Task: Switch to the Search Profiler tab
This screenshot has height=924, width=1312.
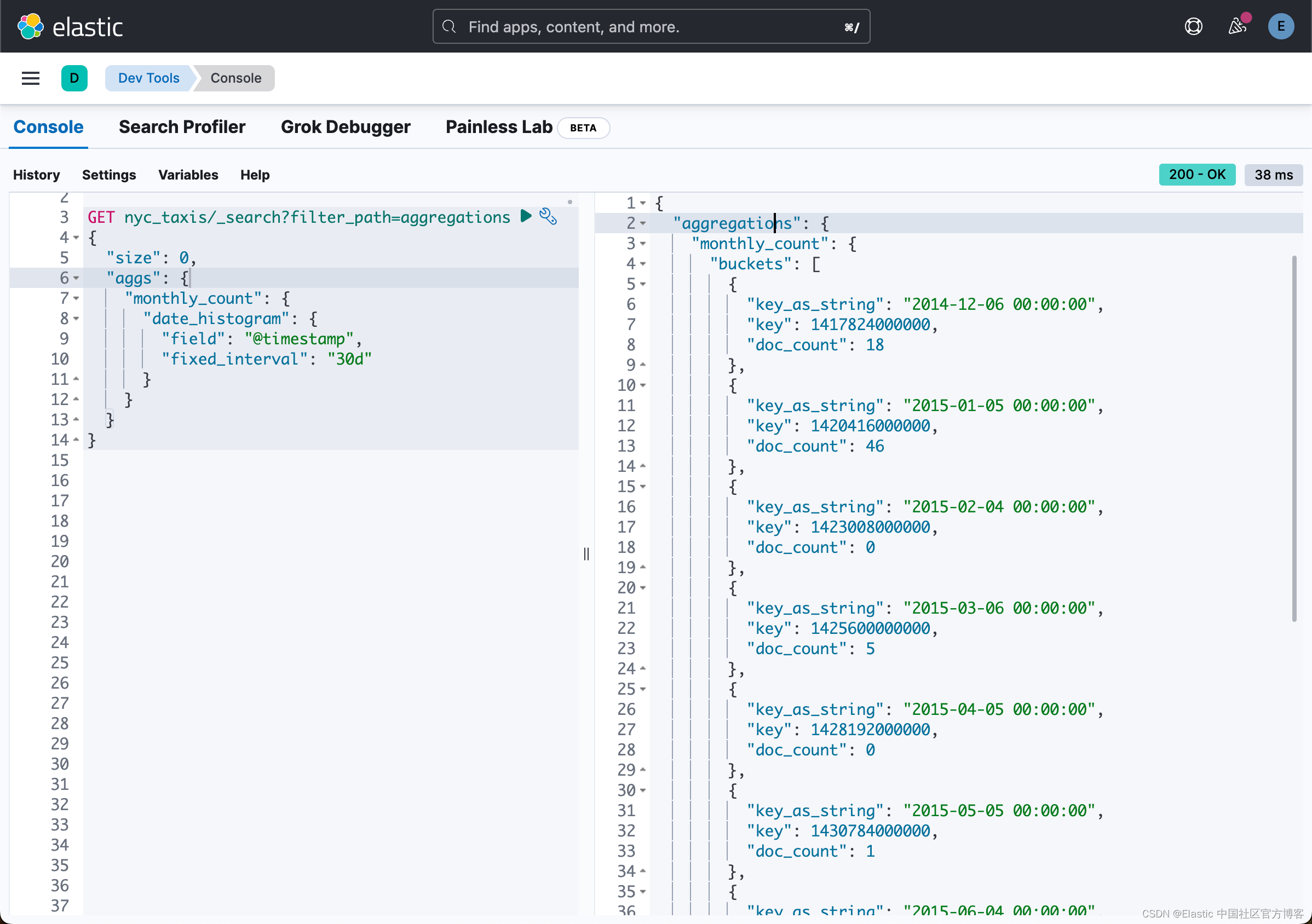Action: pyautogui.click(x=182, y=127)
